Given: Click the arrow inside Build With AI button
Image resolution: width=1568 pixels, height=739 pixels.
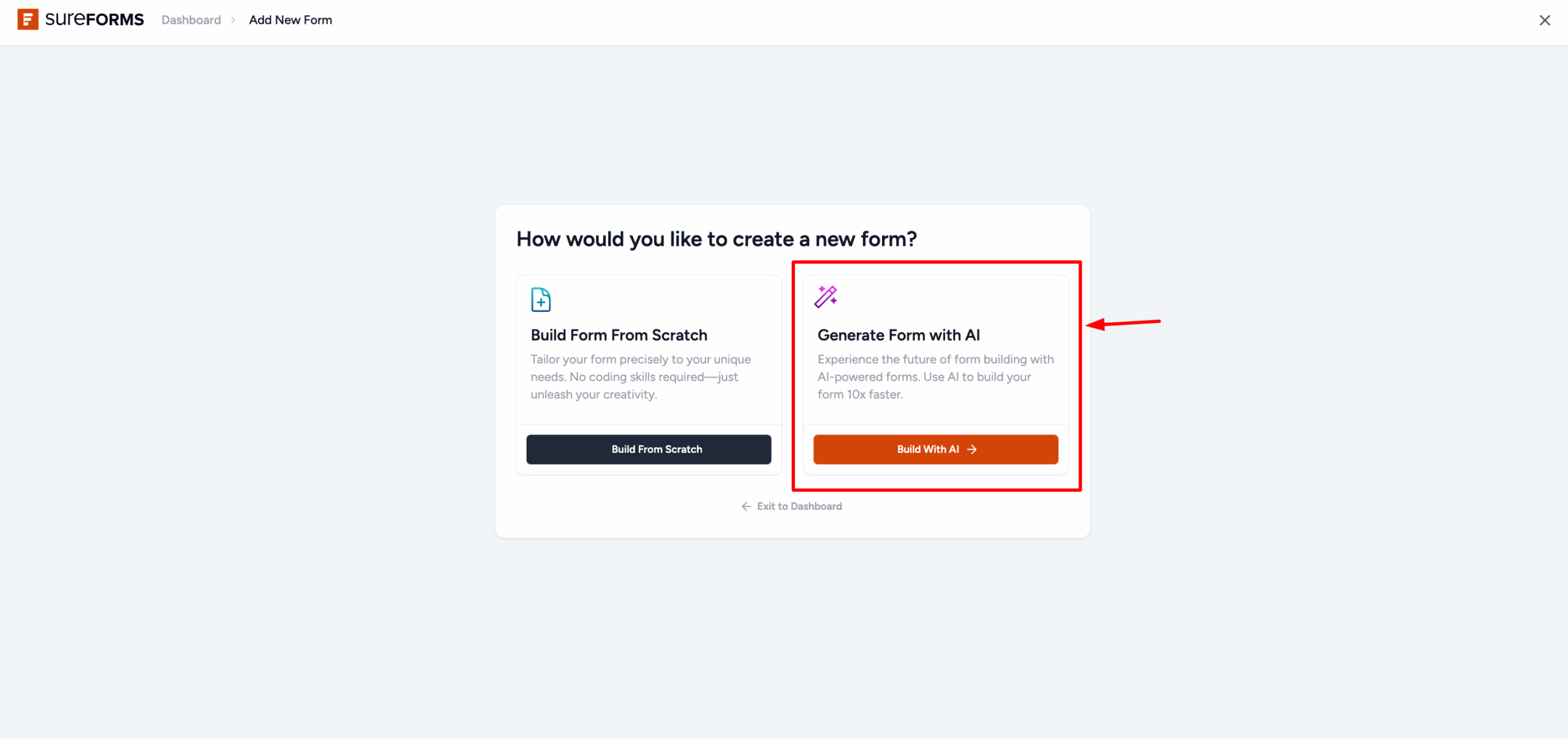Looking at the screenshot, I should coord(972,449).
